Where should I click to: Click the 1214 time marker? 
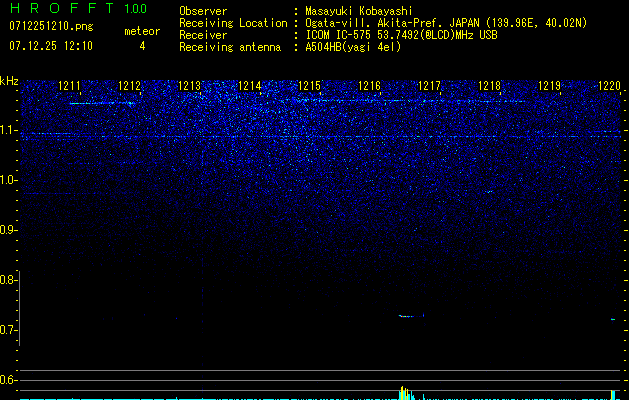pos(250,85)
